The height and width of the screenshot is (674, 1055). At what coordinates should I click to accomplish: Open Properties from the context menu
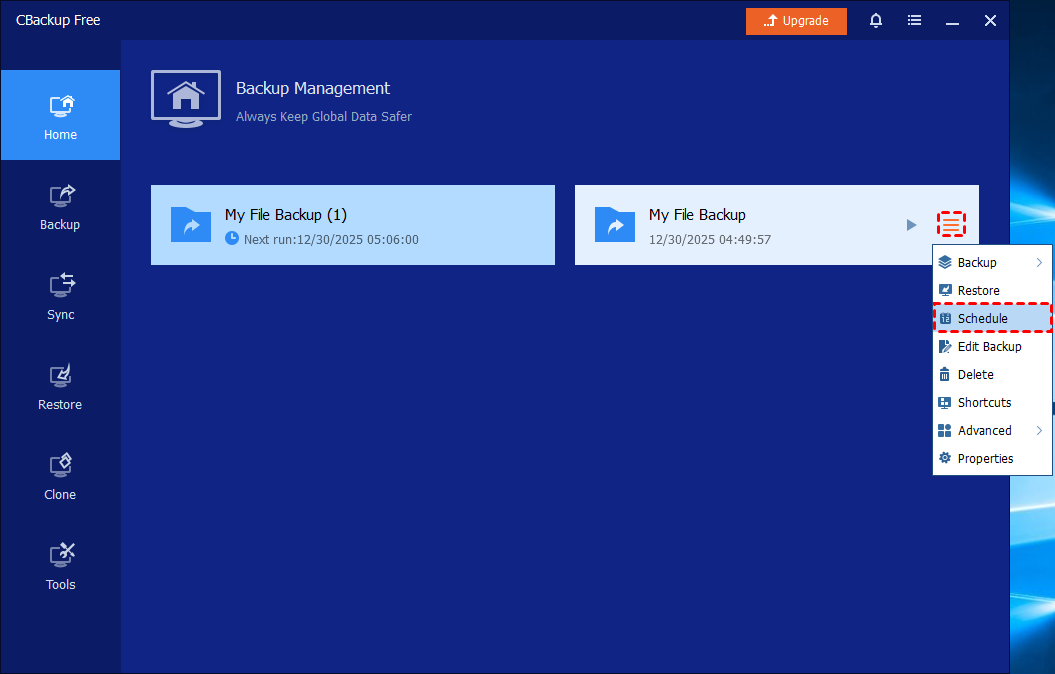pyautogui.click(x=985, y=459)
